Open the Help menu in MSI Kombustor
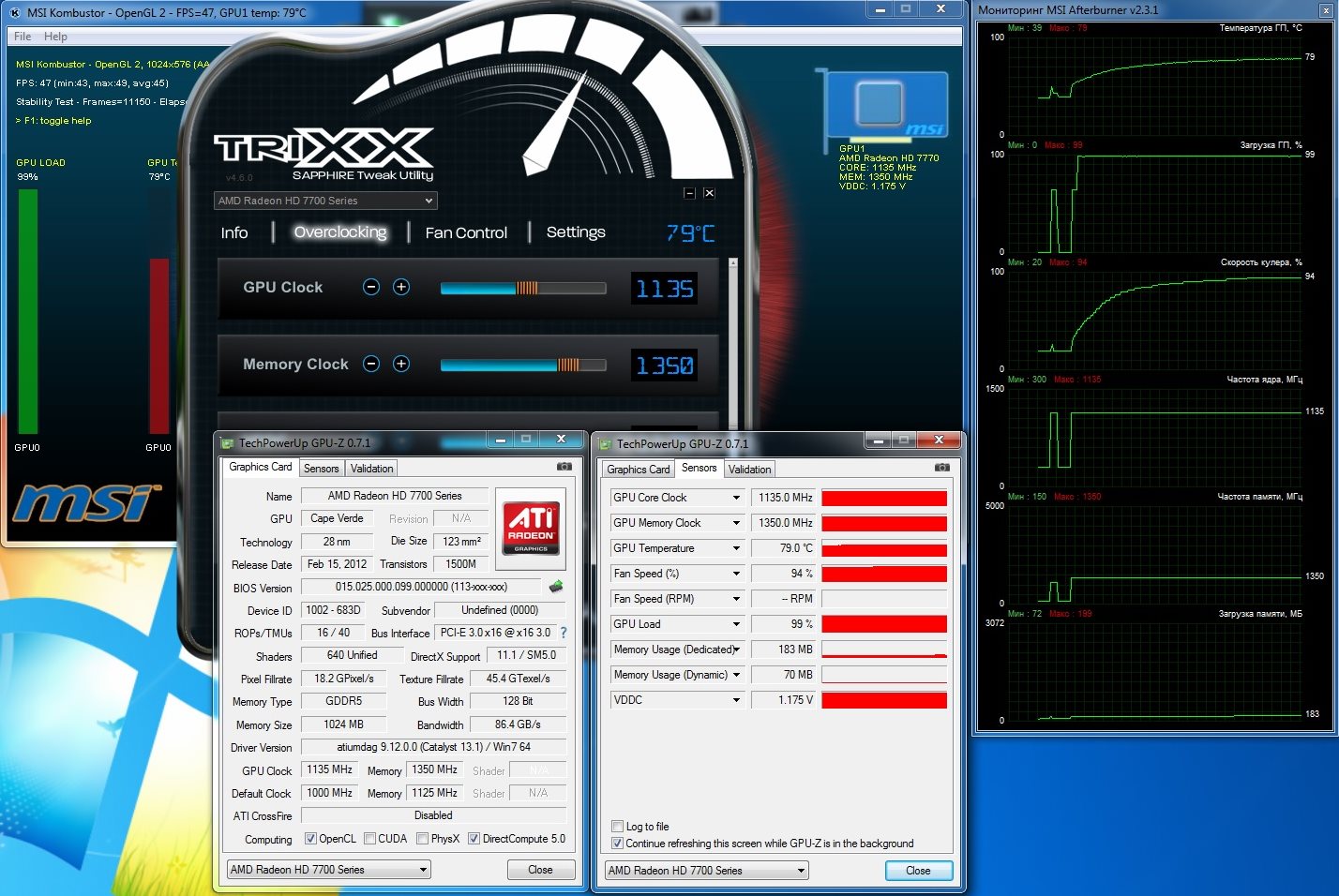The image size is (1339, 896). [55, 37]
